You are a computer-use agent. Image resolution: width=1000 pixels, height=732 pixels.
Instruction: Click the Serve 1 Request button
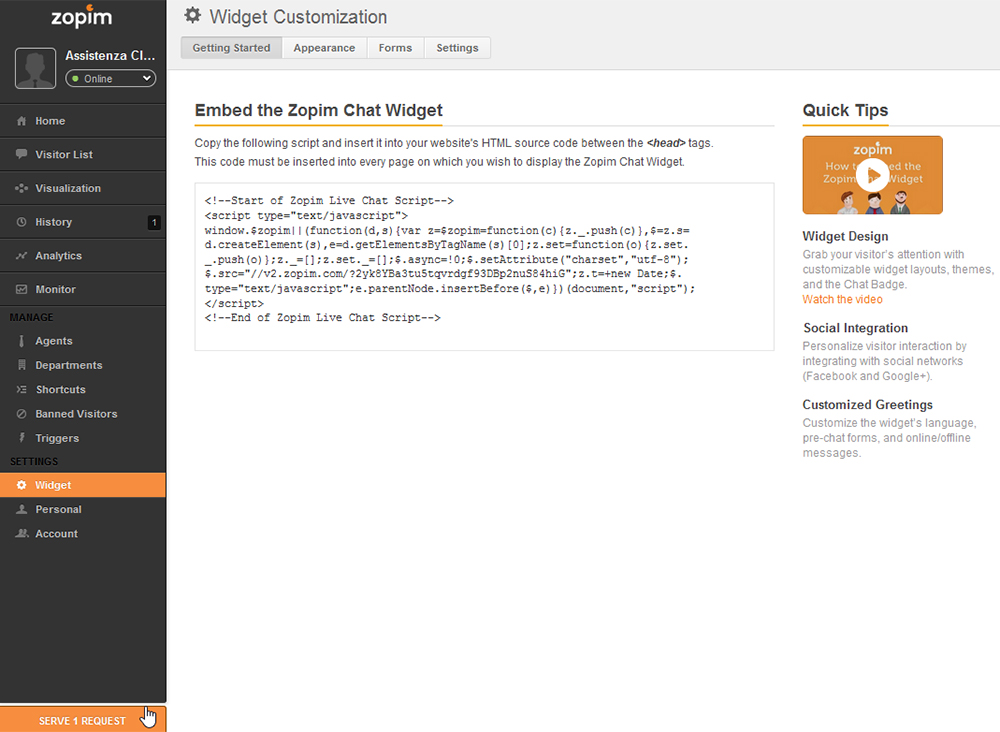click(x=83, y=720)
